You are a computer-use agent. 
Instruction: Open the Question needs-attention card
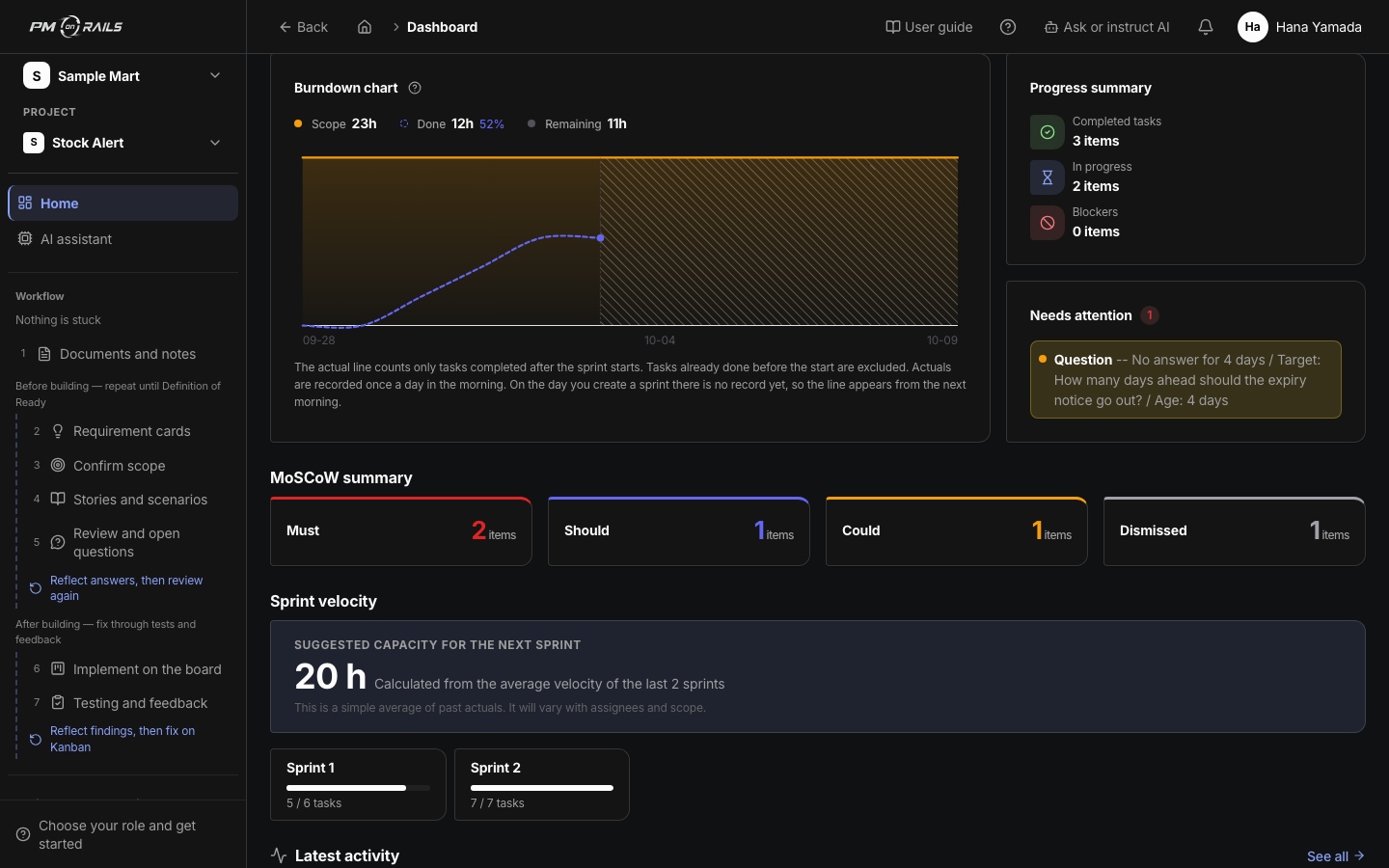pos(1185,380)
